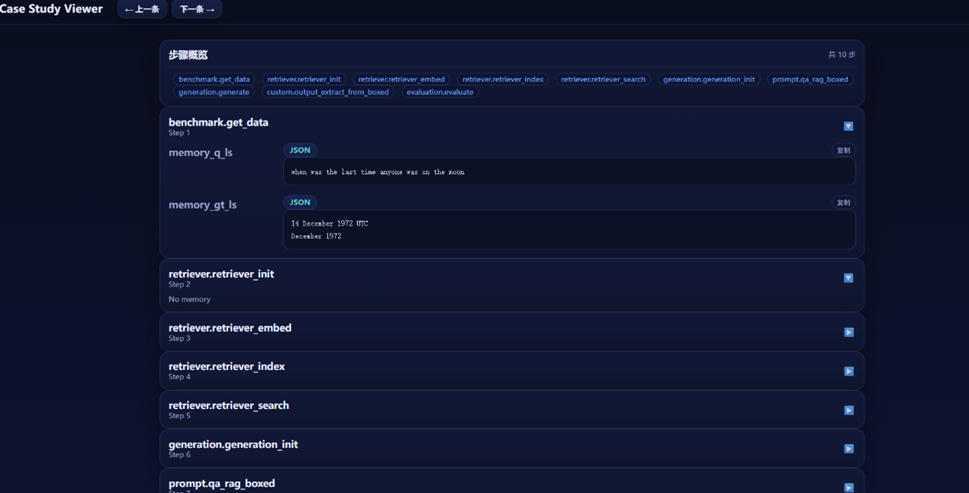The image size is (969, 493).
Task: Click the 'No memory' text
Action: point(189,299)
